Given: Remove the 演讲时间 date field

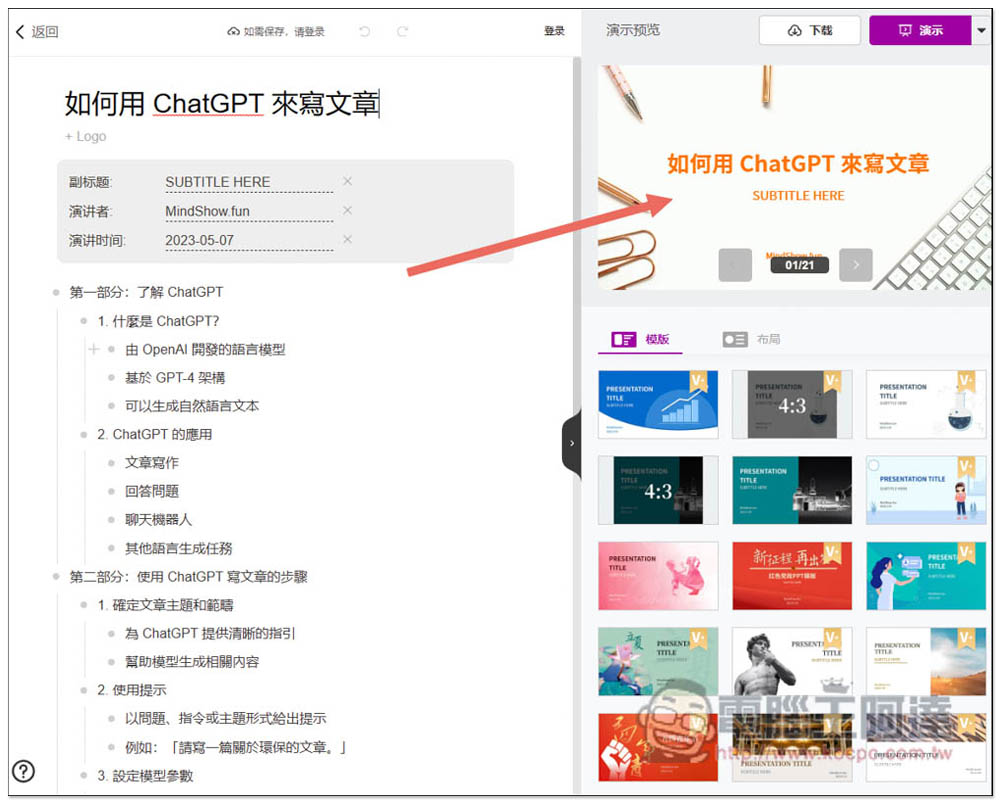Looking at the screenshot, I should (x=347, y=239).
